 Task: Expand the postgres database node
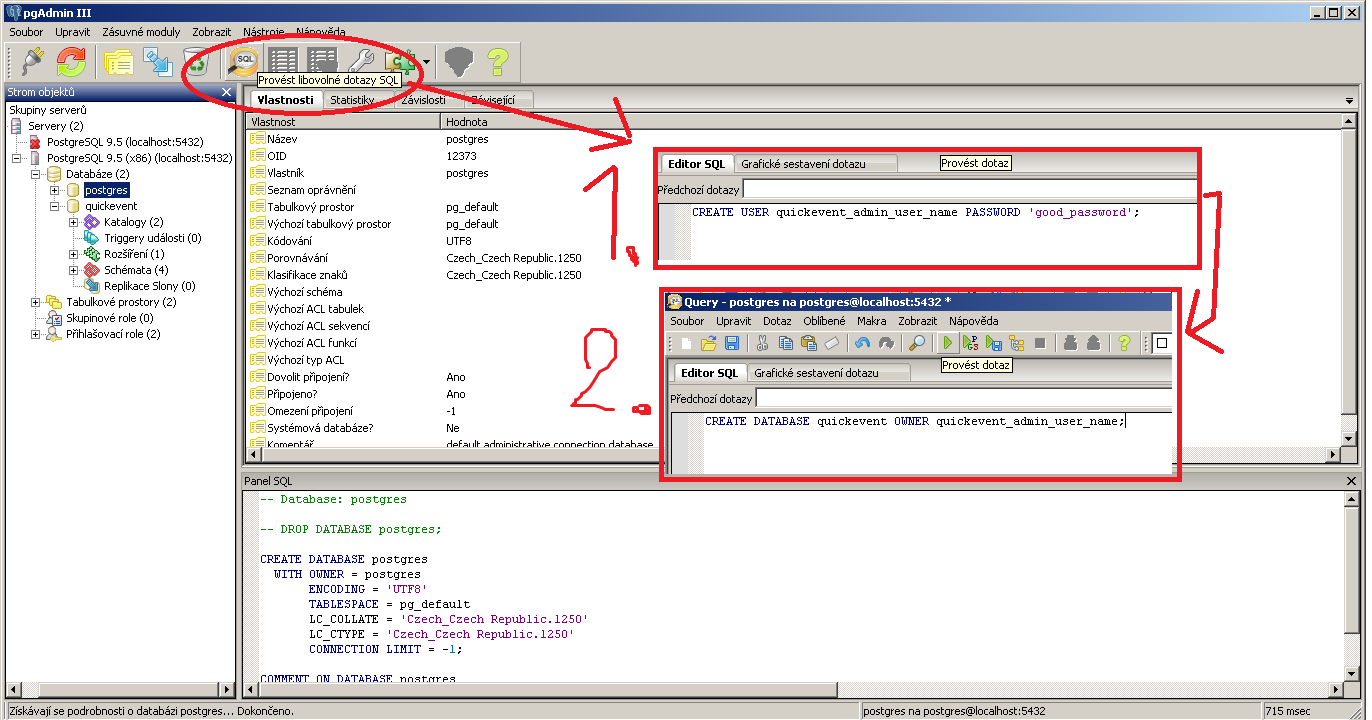click(x=54, y=190)
